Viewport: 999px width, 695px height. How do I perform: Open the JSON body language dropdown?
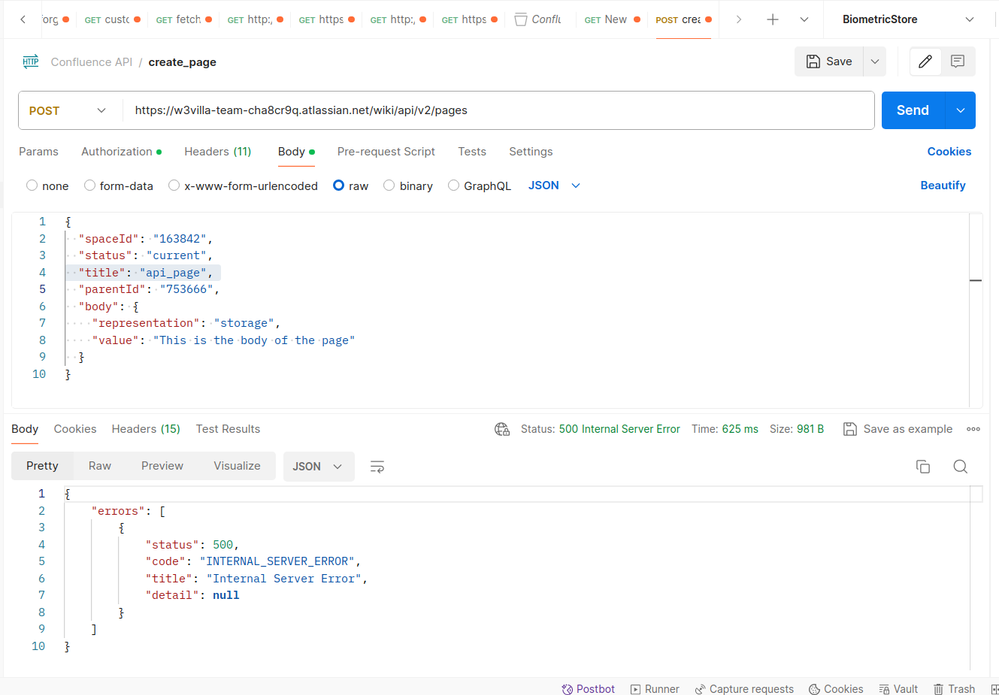[554, 185]
